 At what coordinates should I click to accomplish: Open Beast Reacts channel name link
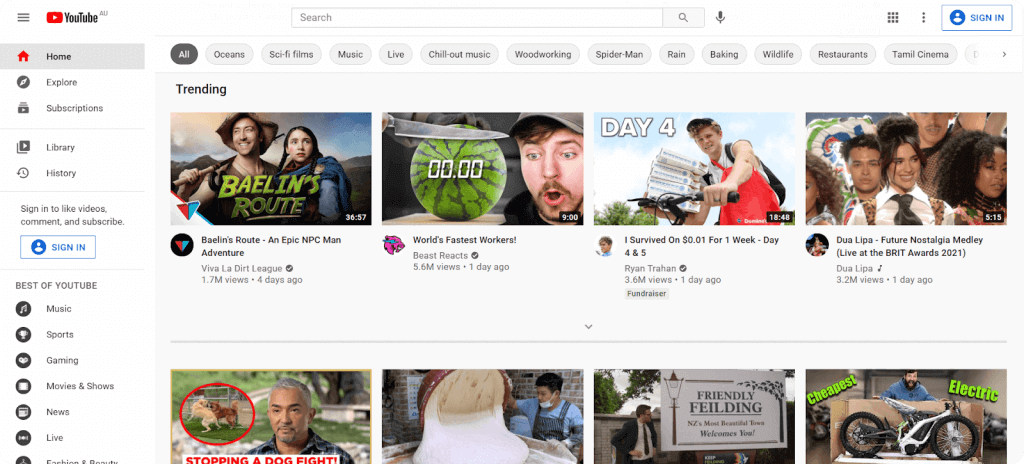pyautogui.click(x=440, y=255)
